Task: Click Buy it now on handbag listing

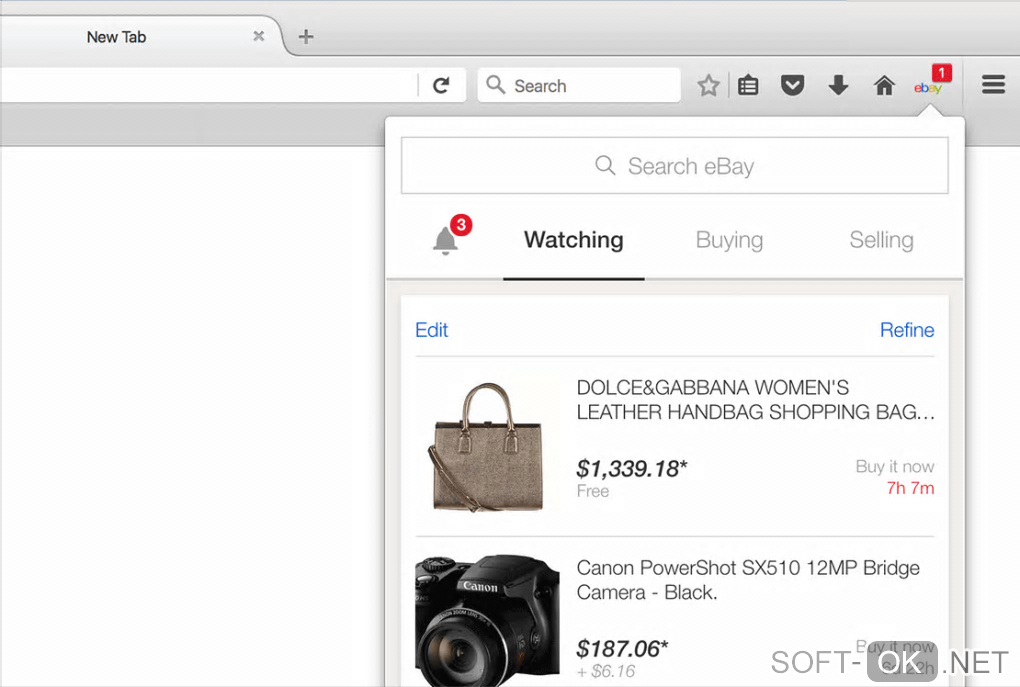Action: [894, 466]
